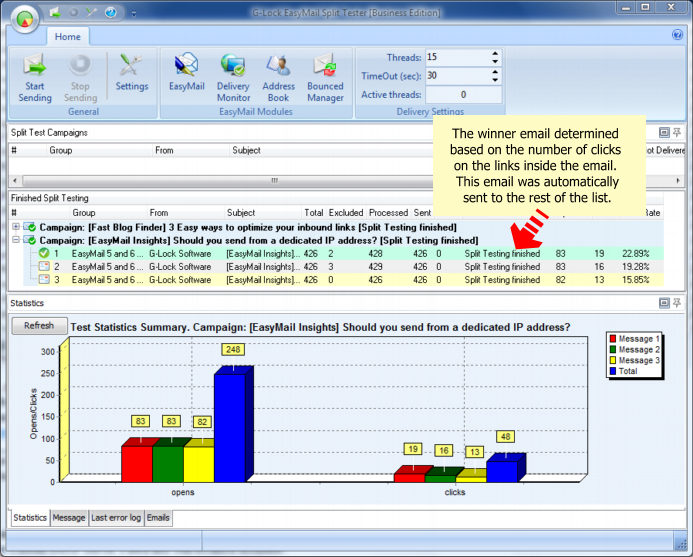Click quick access Help icon in title bar
This screenshot has width=693, height=557.
pos(110,12)
